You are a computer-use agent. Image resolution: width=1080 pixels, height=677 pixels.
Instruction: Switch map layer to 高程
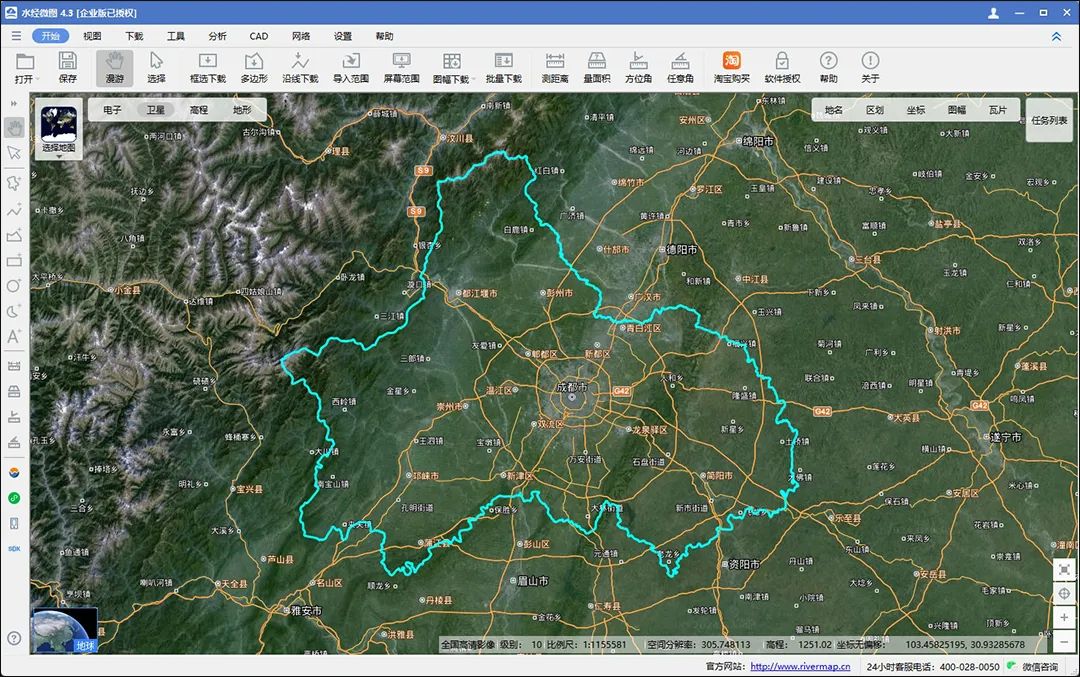(x=198, y=110)
